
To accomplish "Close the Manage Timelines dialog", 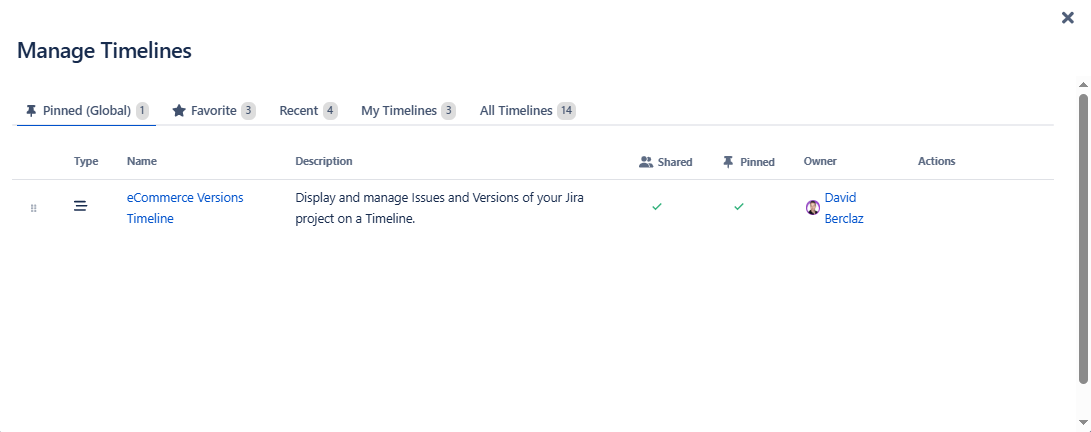I will (x=1068, y=18).
